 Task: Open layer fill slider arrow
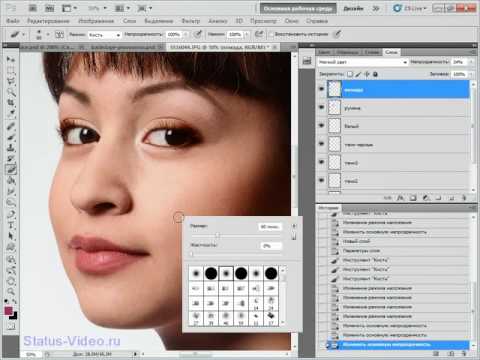pyautogui.click(x=471, y=74)
